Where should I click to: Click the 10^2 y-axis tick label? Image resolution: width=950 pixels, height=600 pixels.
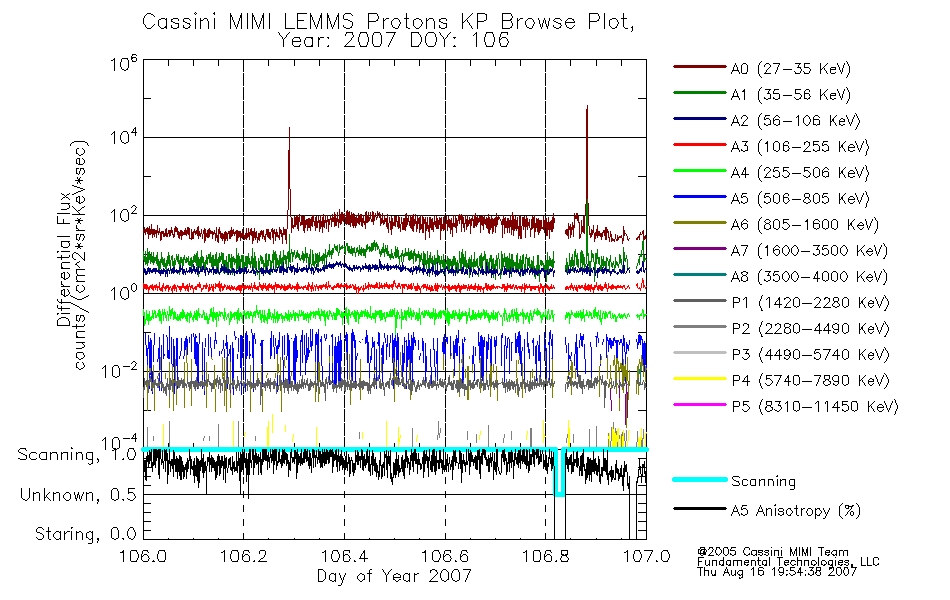tap(124, 215)
